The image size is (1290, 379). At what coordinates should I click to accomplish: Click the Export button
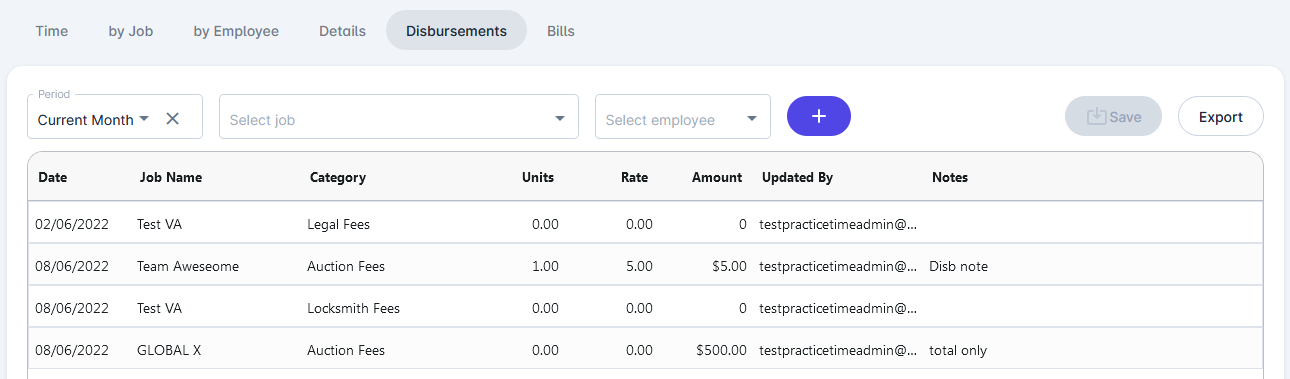[x=1220, y=116]
